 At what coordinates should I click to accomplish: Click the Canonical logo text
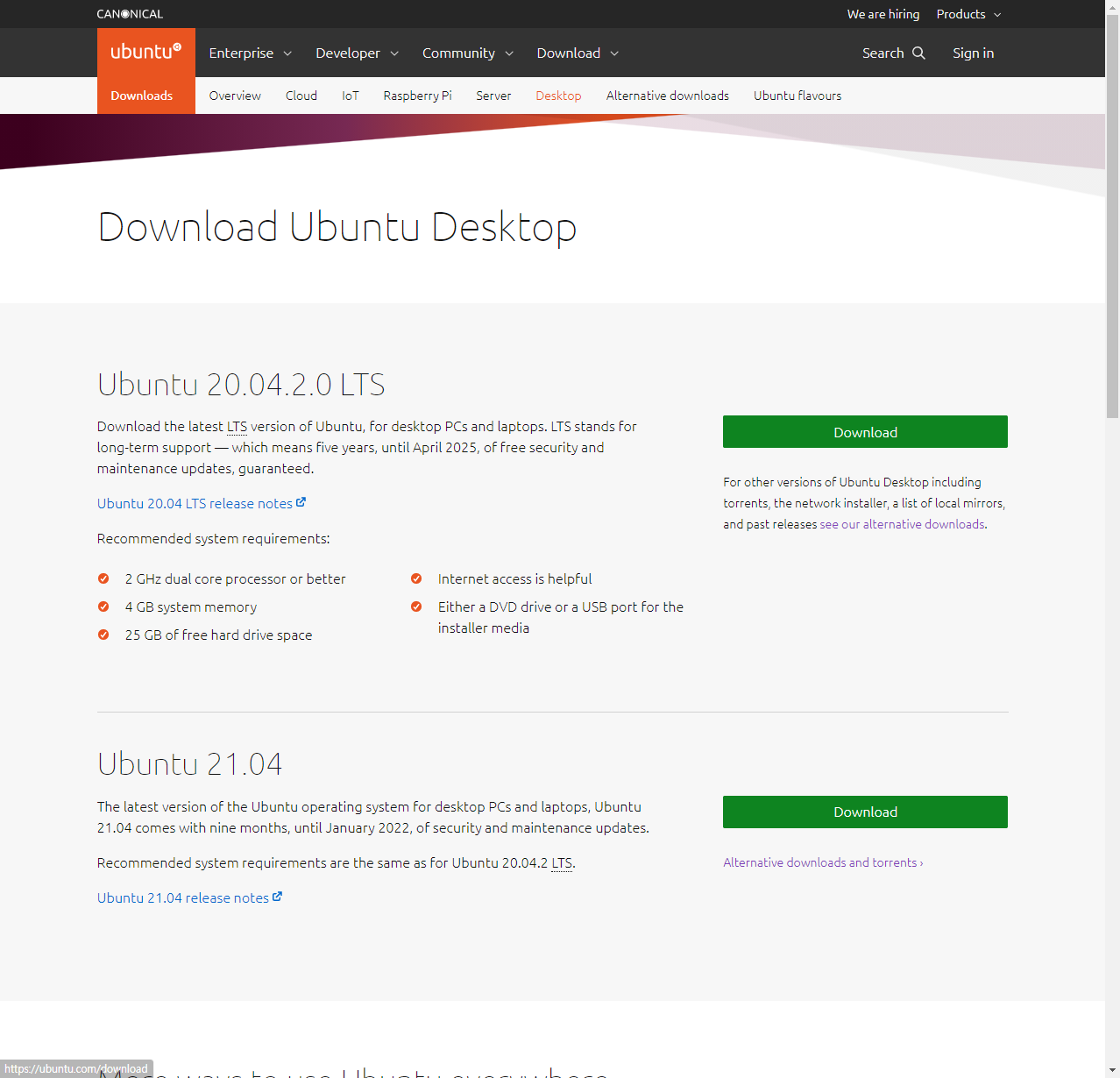[130, 14]
